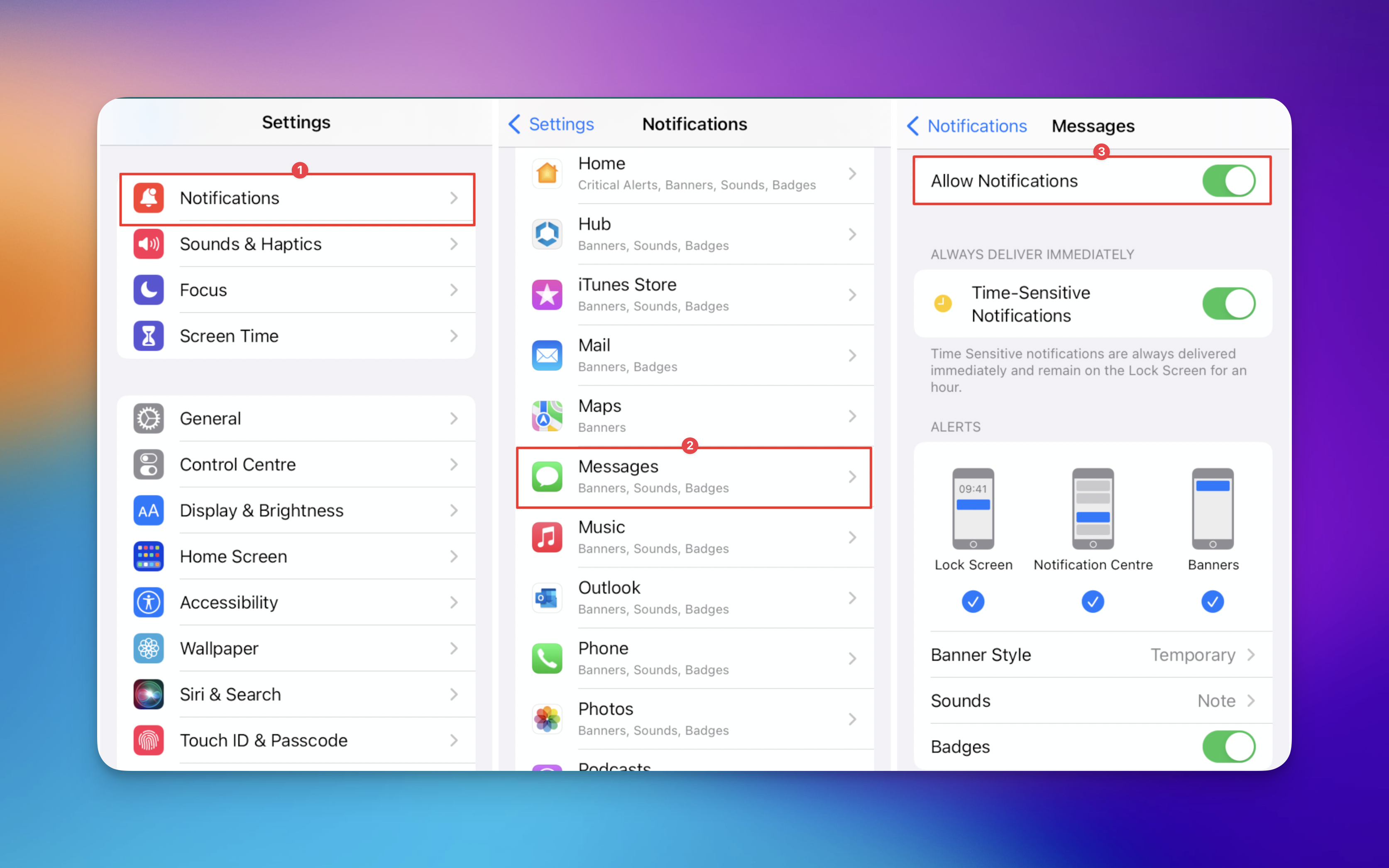Tap the iTunes Store star icon
The width and height of the screenshot is (1389, 868).
pyautogui.click(x=547, y=295)
